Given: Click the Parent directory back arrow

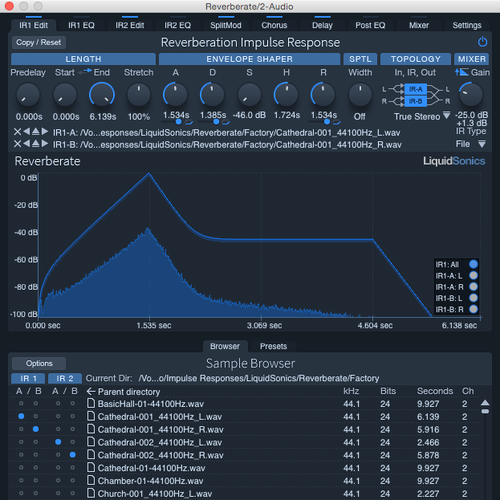Looking at the screenshot, I should pyautogui.click(x=91, y=391).
